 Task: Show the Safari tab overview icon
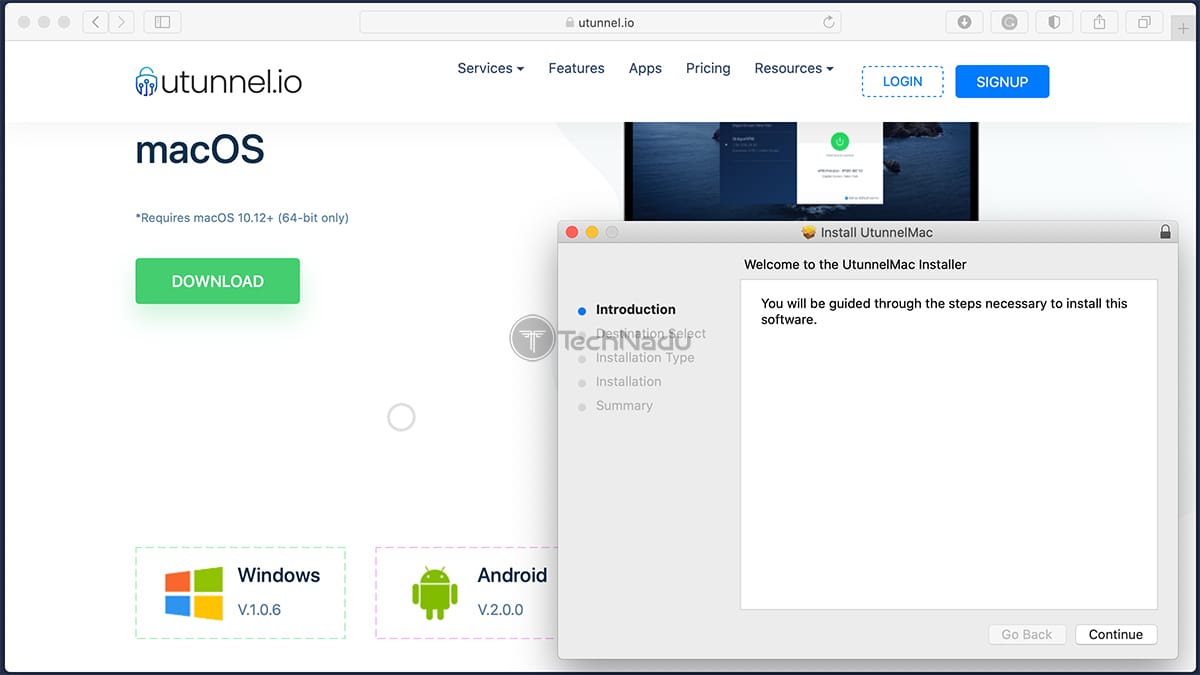pyautogui.click(x=1144, y=21)
